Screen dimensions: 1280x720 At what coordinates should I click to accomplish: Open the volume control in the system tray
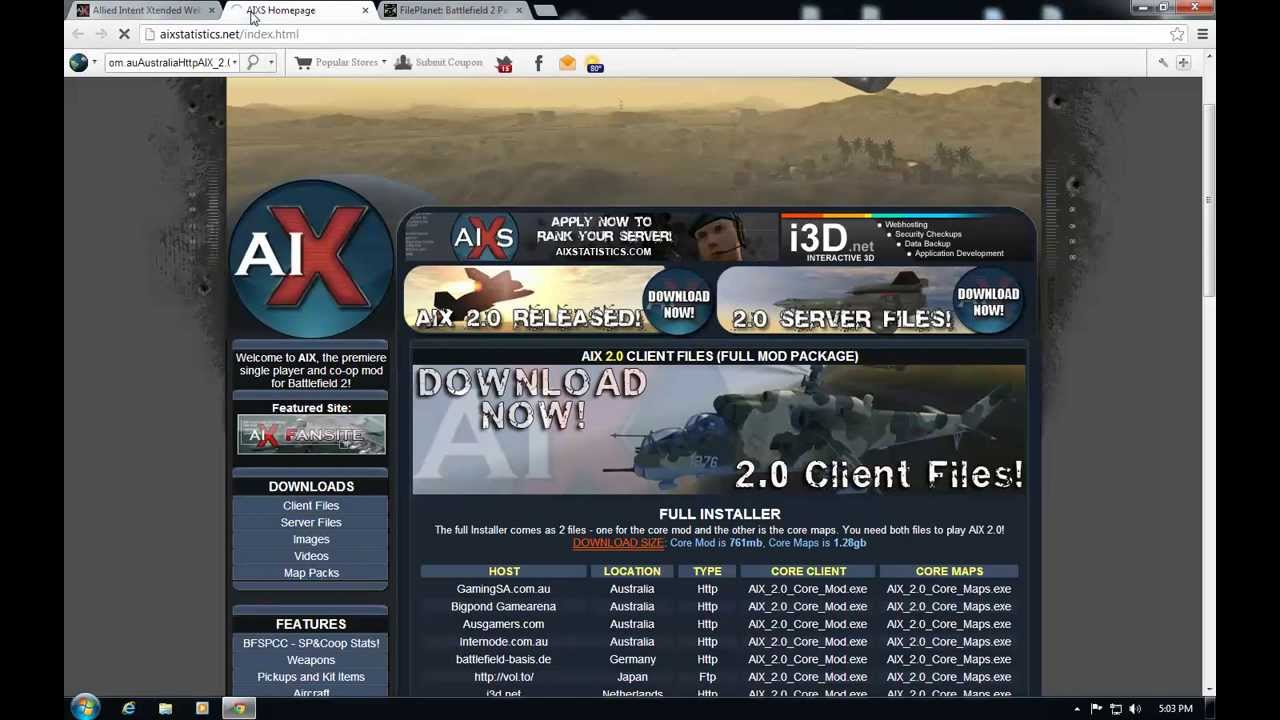click(1135, 709)
